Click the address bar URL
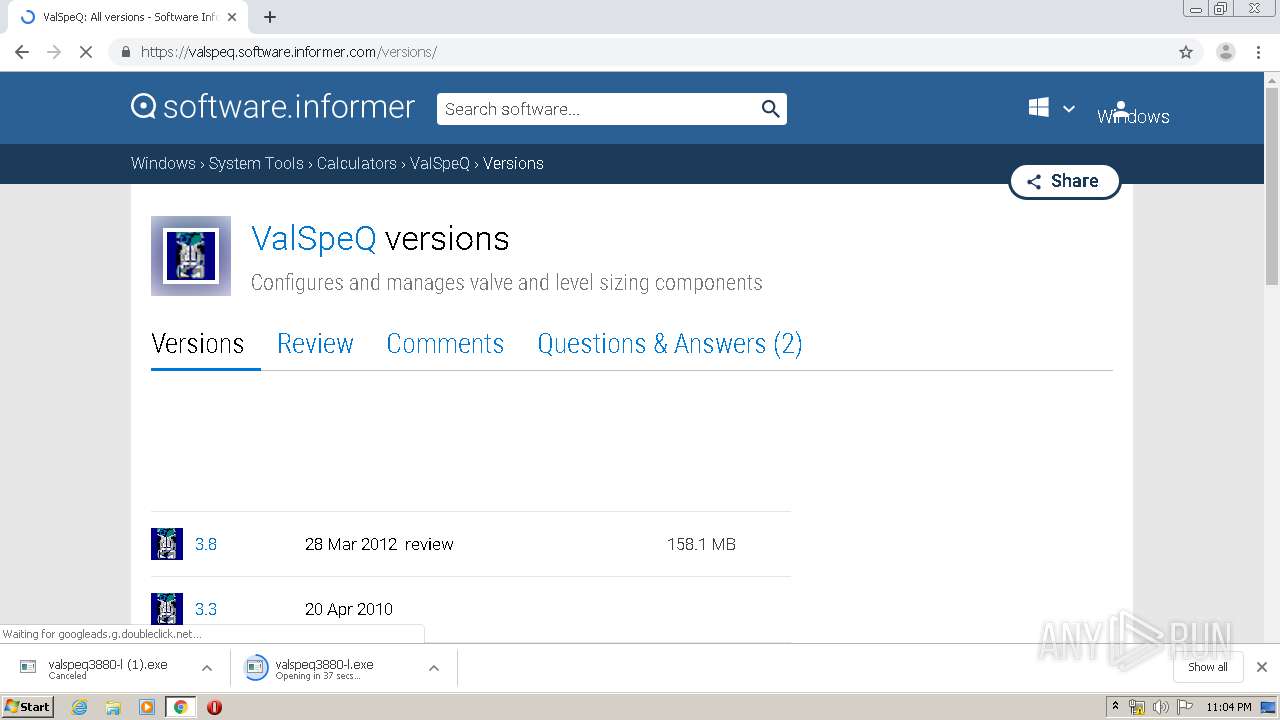The height and width of the screenshot is (720, 1280). click(289, 52)
